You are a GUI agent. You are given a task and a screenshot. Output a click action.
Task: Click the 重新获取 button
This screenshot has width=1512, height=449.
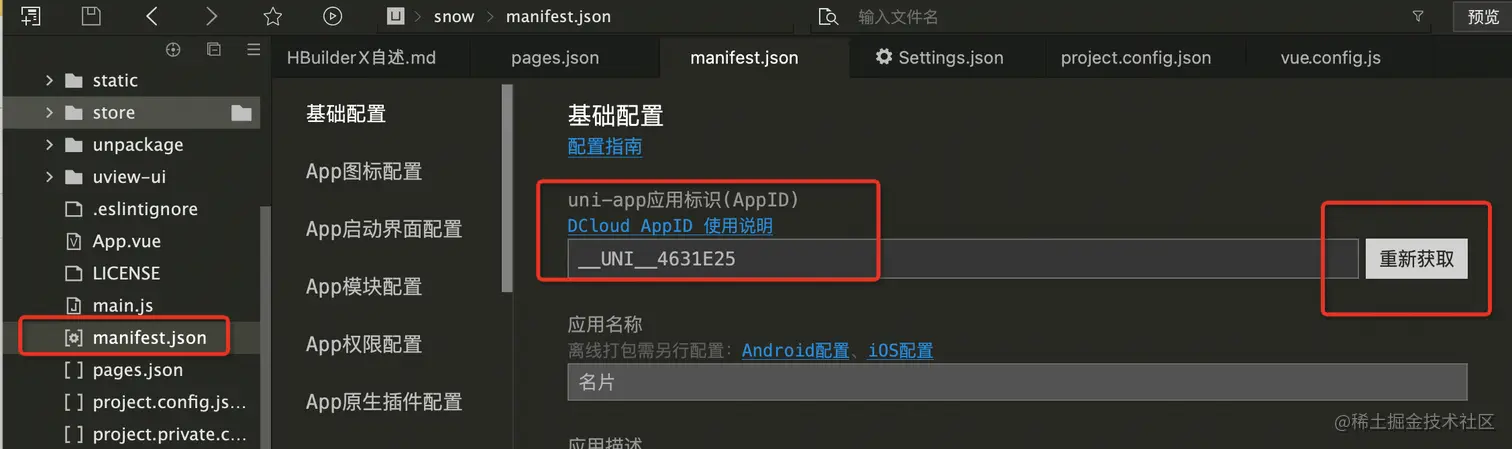point(1416,259)
